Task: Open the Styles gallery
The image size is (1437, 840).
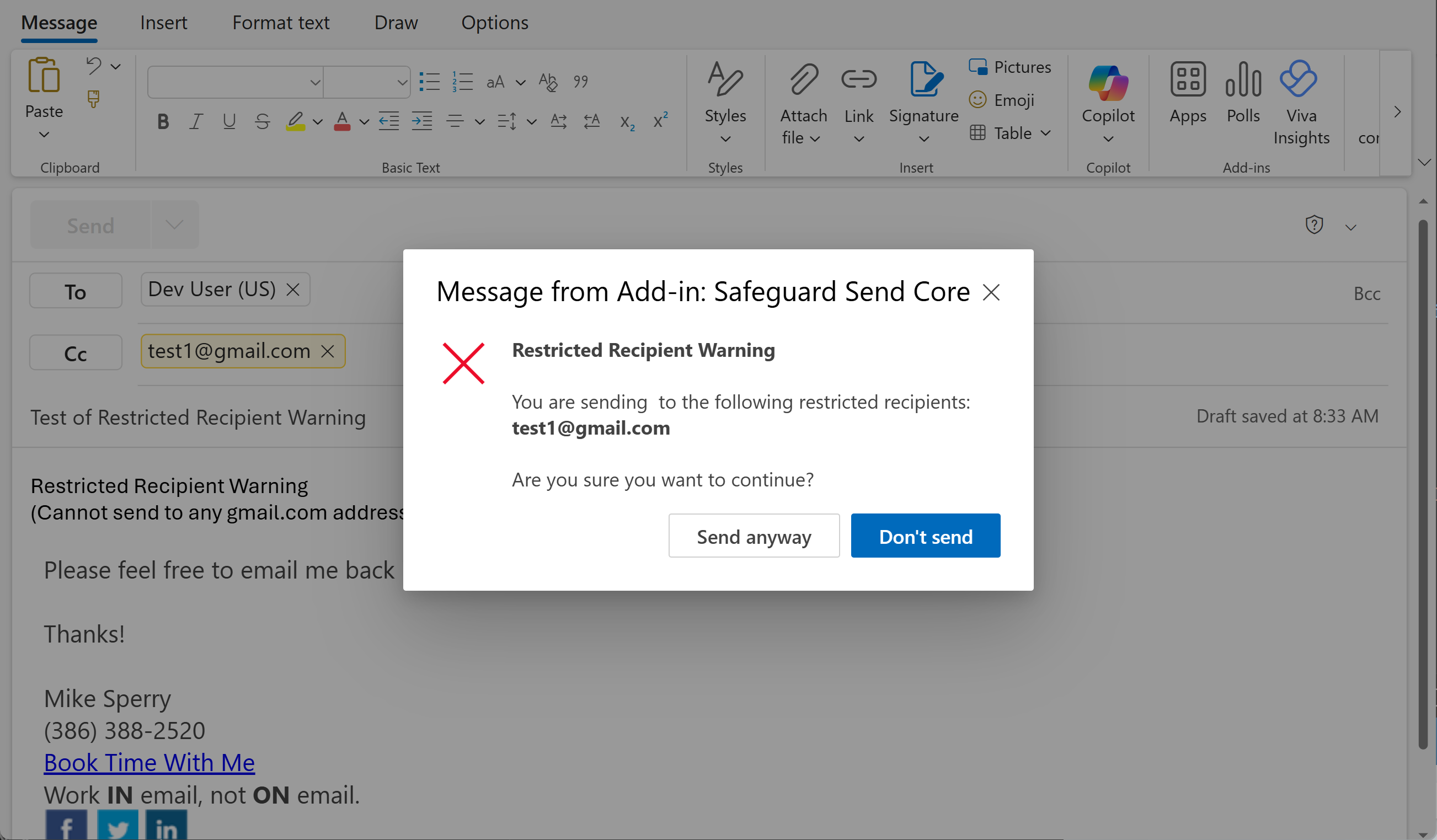Action: [x=725, y=103]
